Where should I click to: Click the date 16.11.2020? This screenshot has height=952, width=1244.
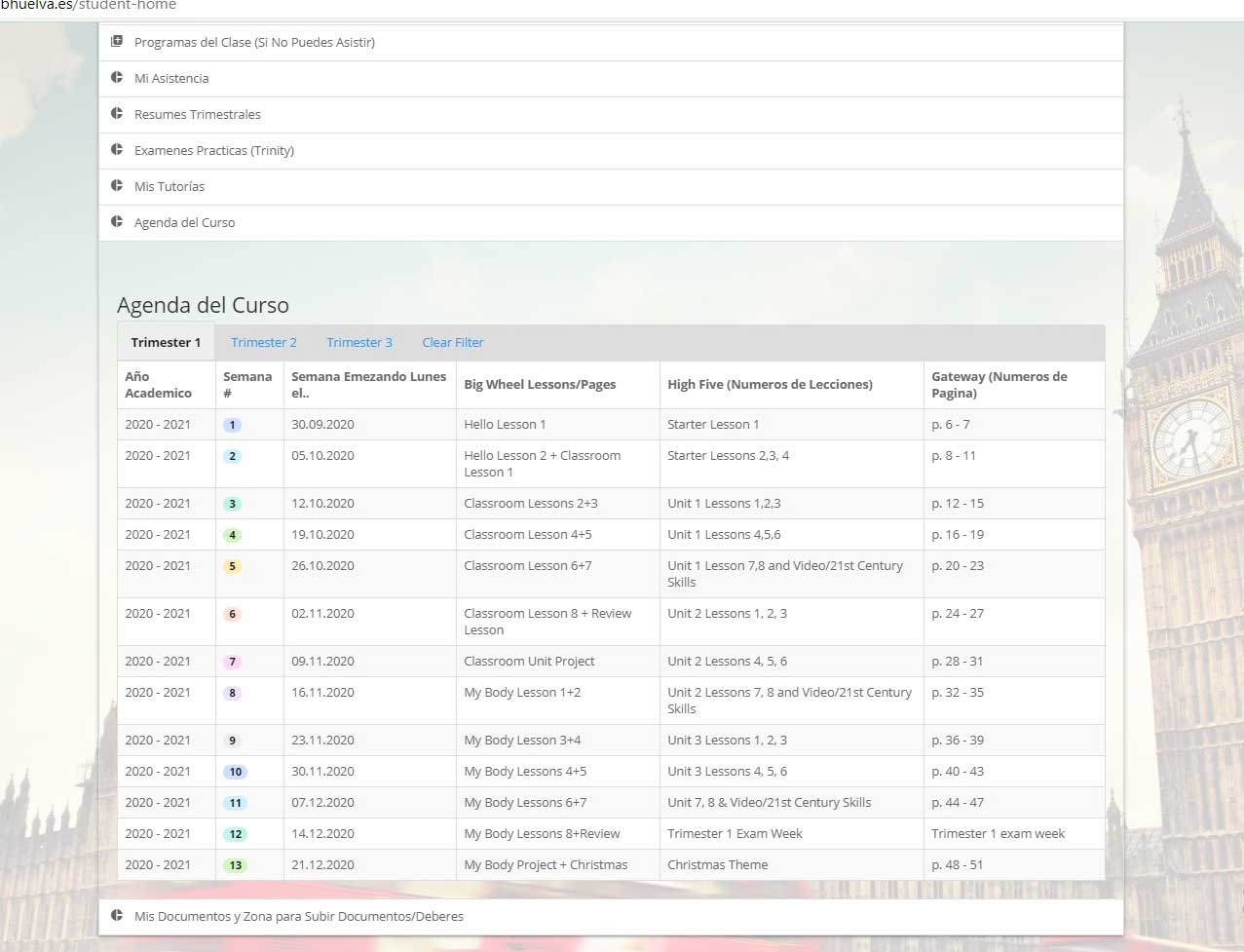pos(322,693)
